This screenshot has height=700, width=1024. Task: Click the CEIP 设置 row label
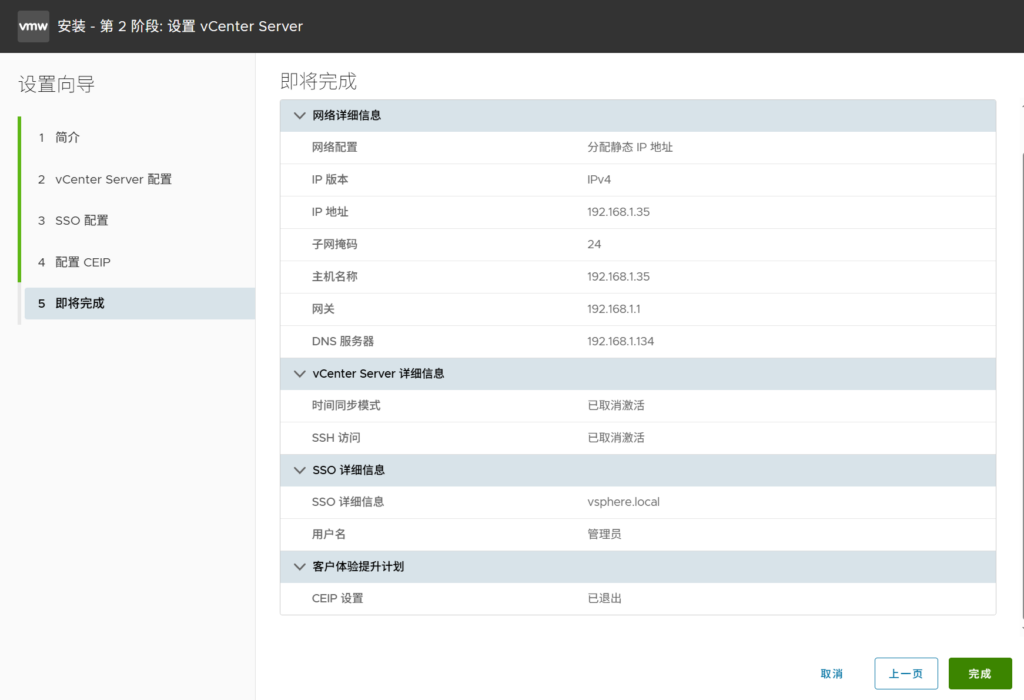(338, 598)
